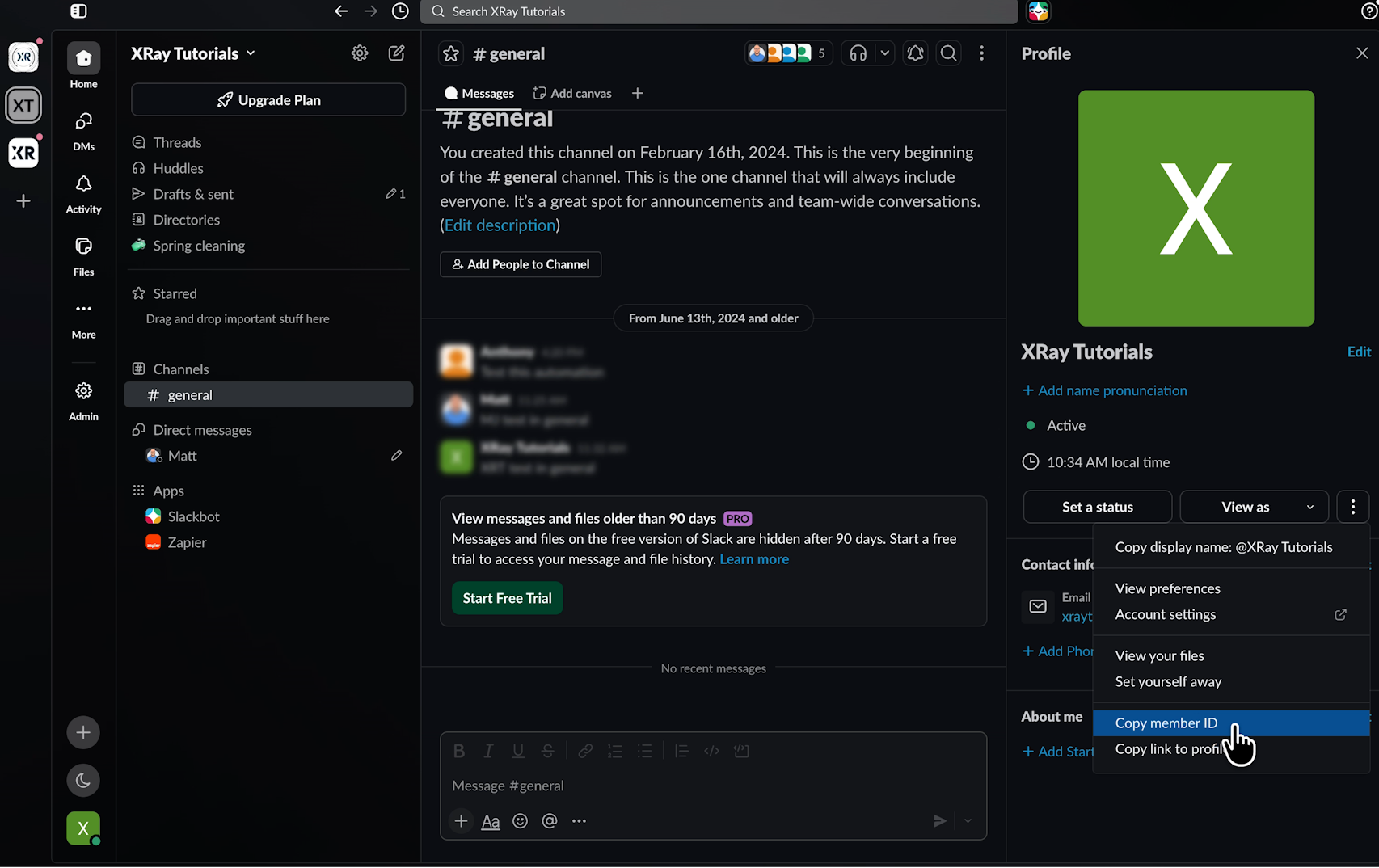This screenshot has height=868, width=1379.
Task: Click Set a status button
Action: point(1098,508)
